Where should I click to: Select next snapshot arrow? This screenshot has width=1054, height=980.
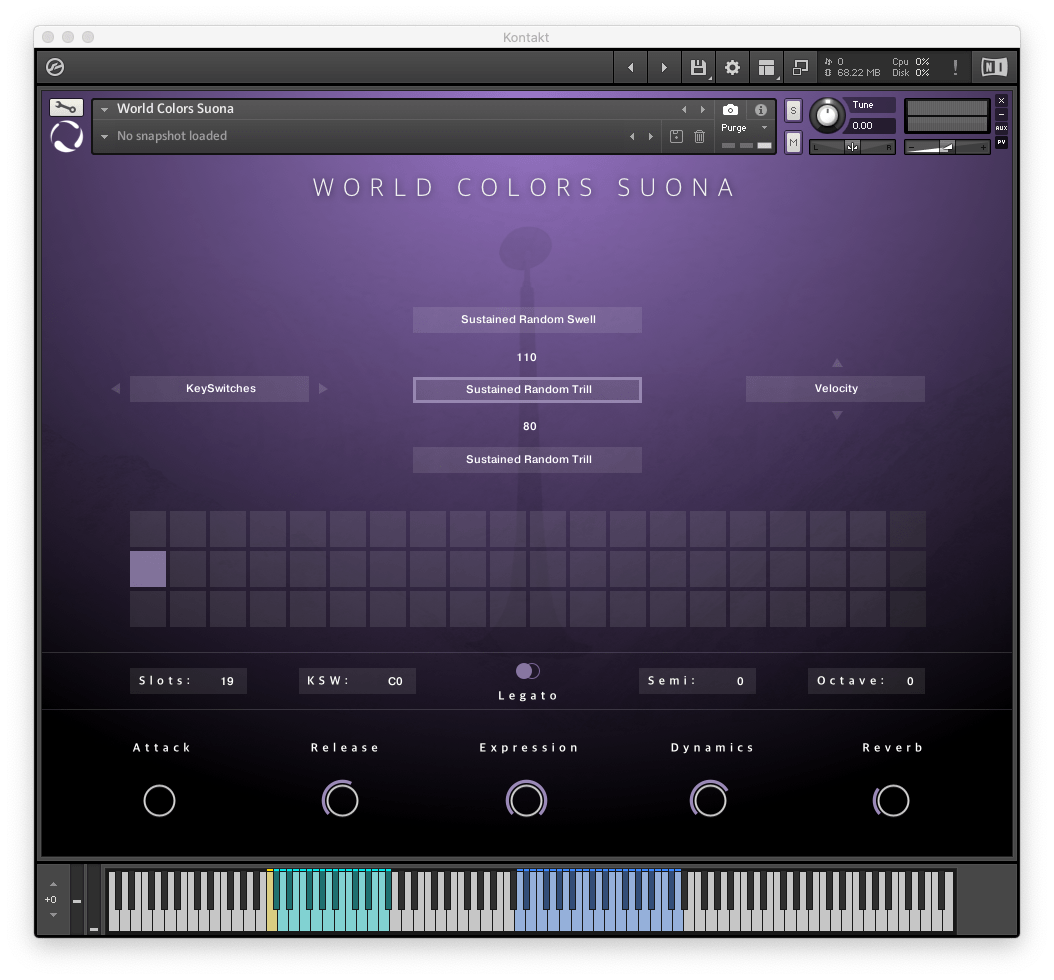coord(651,136)
